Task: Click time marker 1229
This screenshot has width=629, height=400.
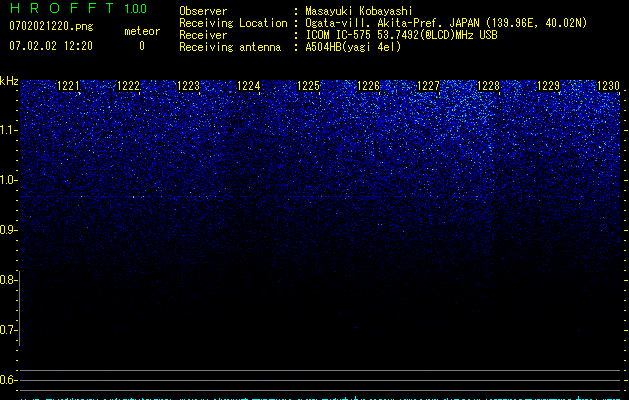Action: tap(548, 86)
